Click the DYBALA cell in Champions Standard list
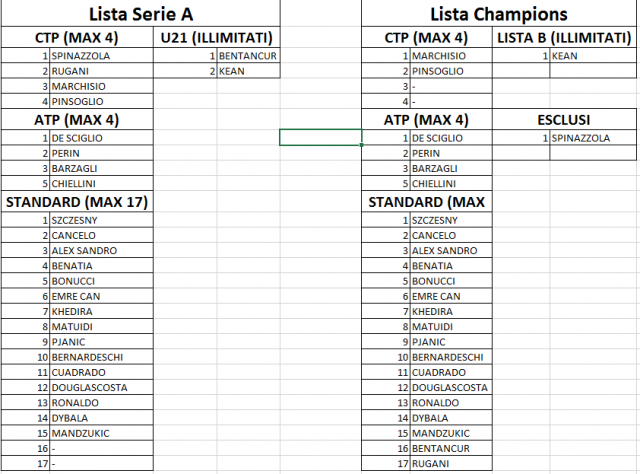Image resolution: width=640 pixels, height=474 pixels. [x=451, y=418]
